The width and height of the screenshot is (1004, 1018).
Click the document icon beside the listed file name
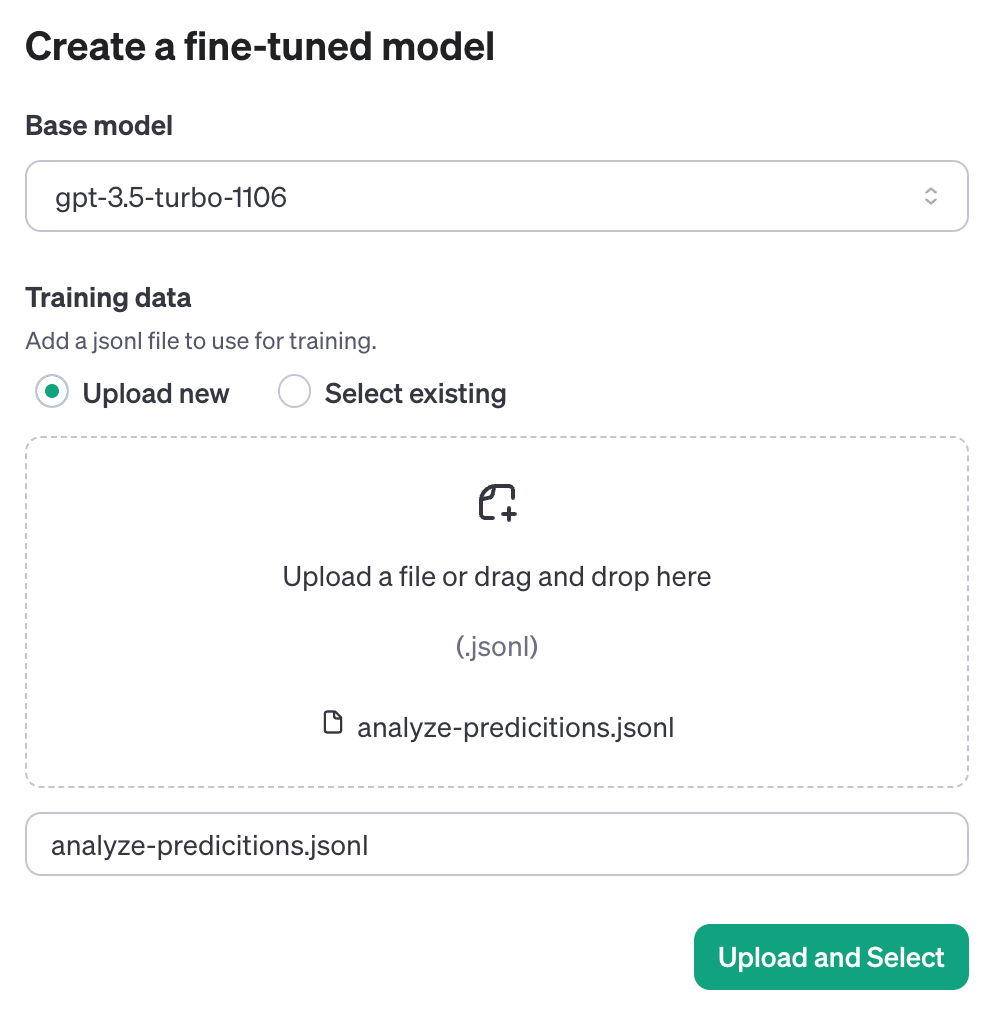[x=333, y=724]
